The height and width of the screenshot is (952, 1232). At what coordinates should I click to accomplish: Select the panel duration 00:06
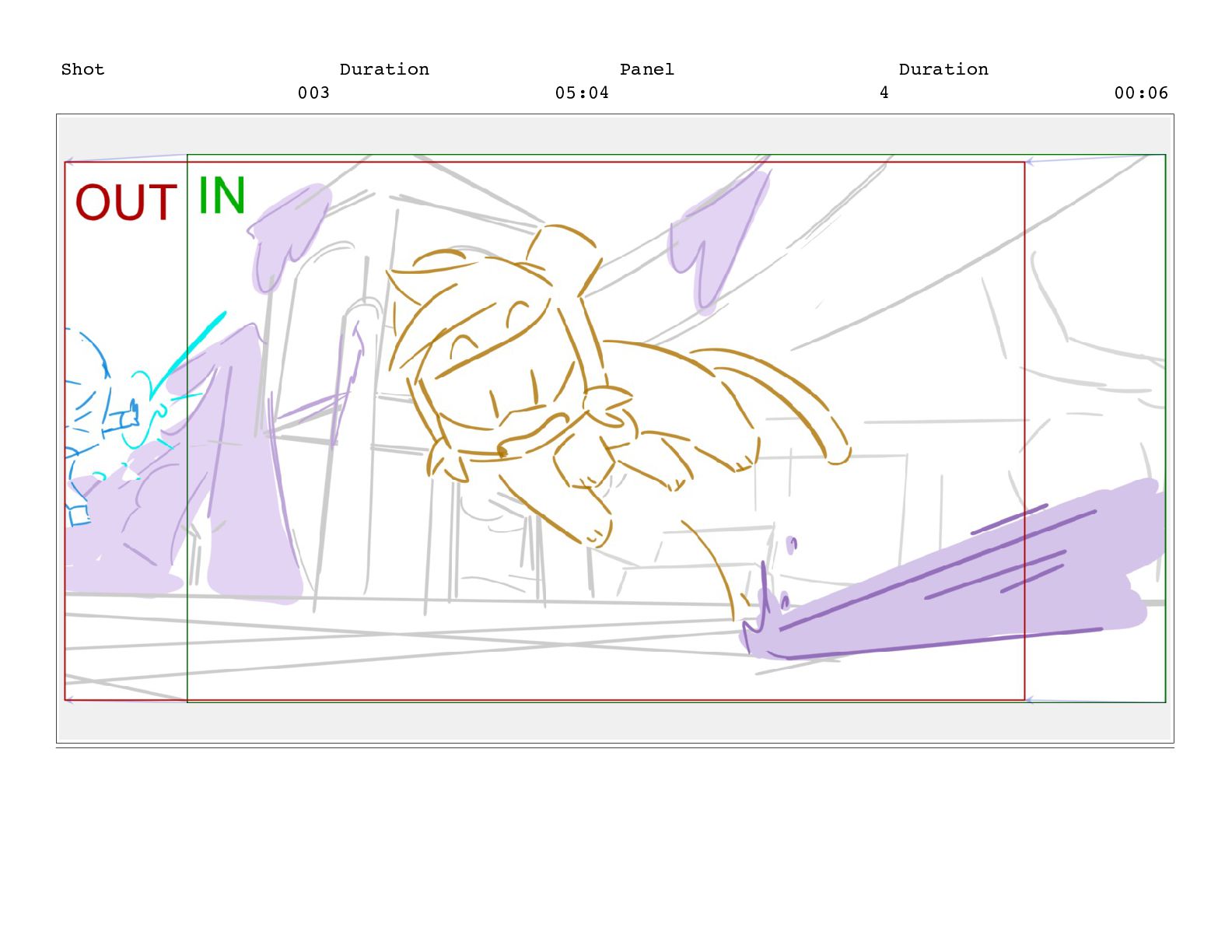pyautogui.click(x=1141, y=93)
